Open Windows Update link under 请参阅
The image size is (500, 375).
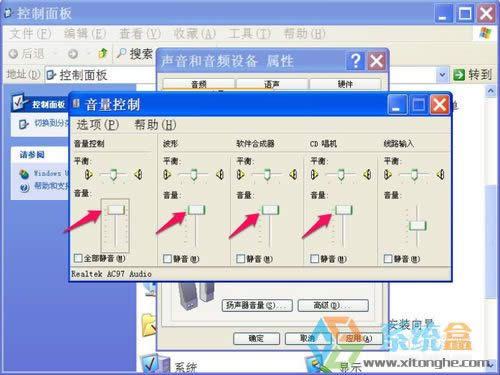click(x=43, y=174)
